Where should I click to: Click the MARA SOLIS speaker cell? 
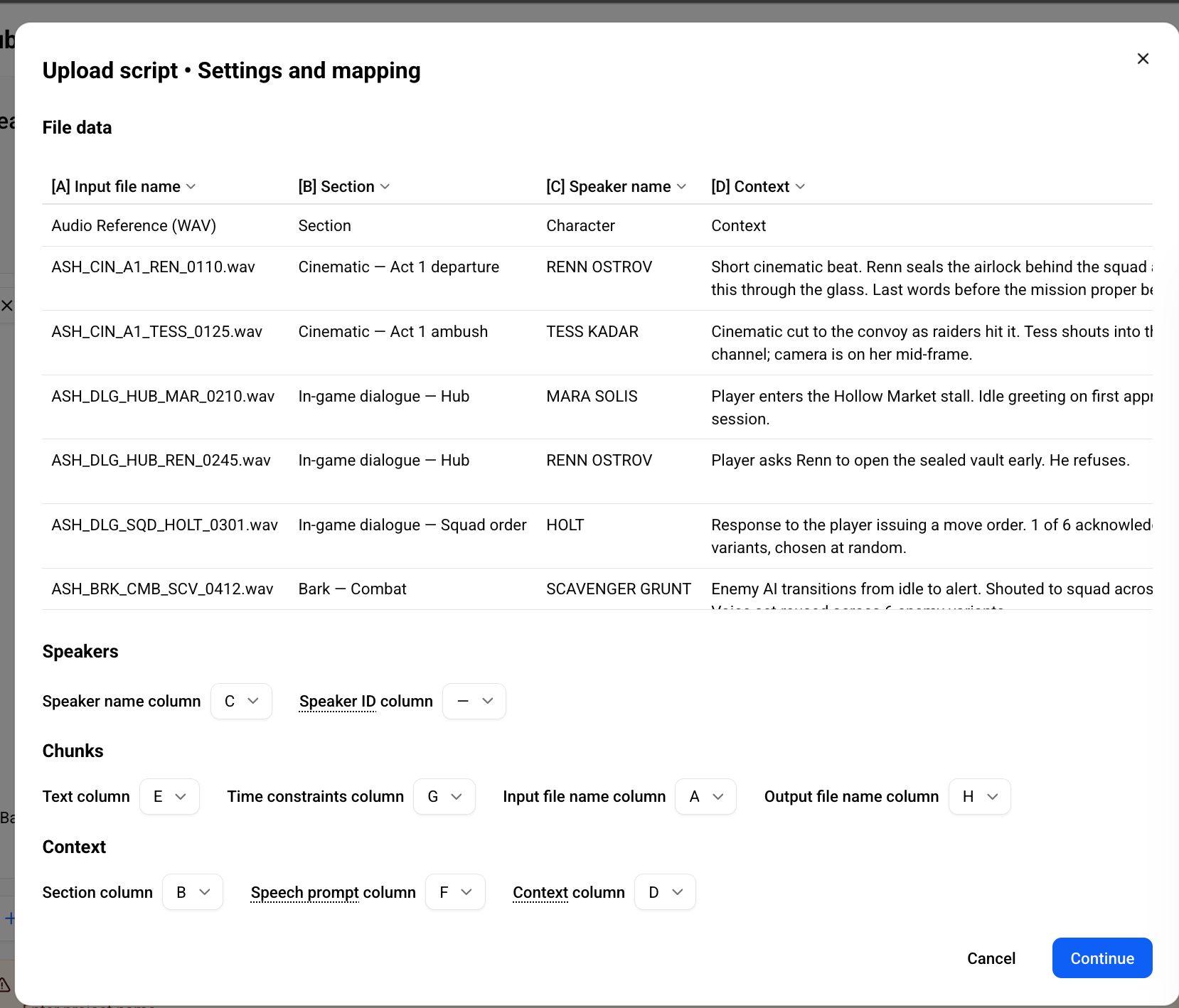point(592,396)
